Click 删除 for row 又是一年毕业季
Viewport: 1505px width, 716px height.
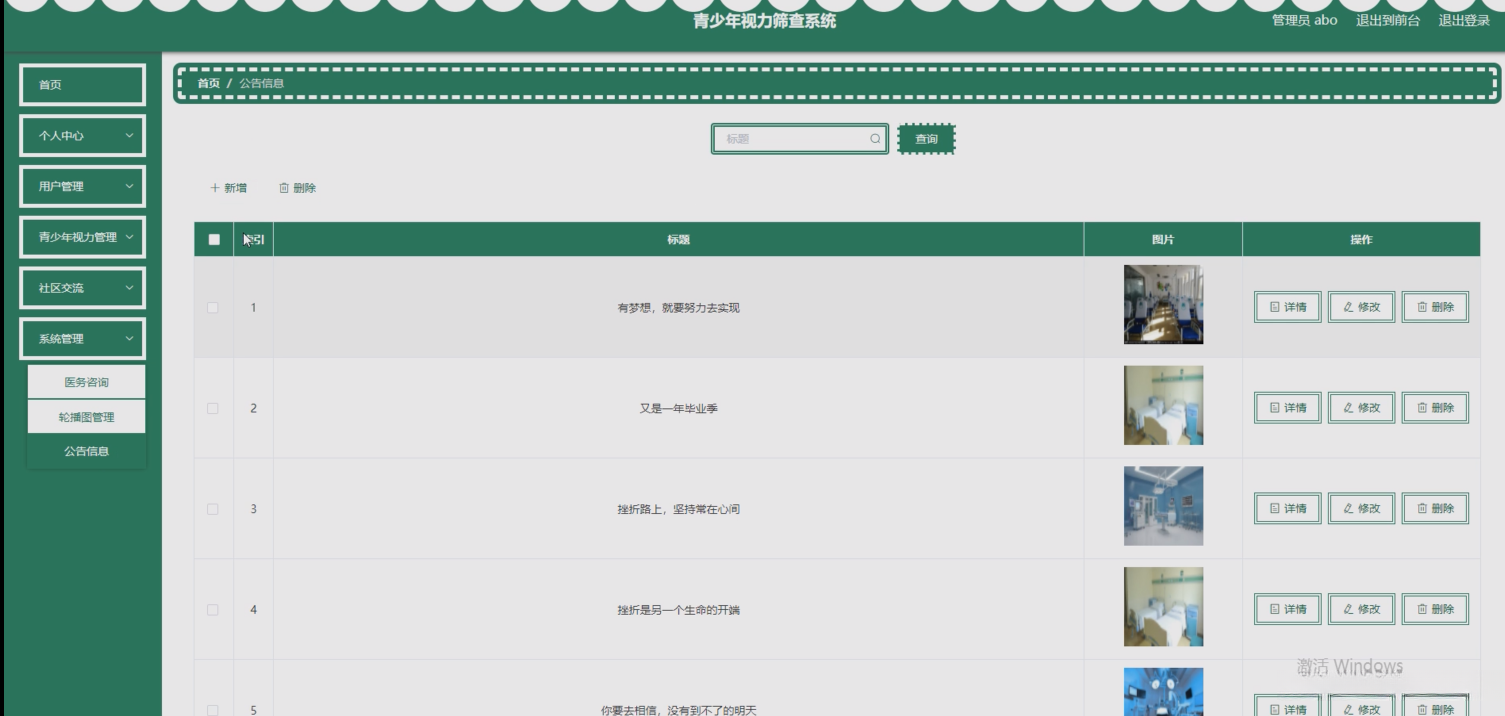click(1435, 408)
